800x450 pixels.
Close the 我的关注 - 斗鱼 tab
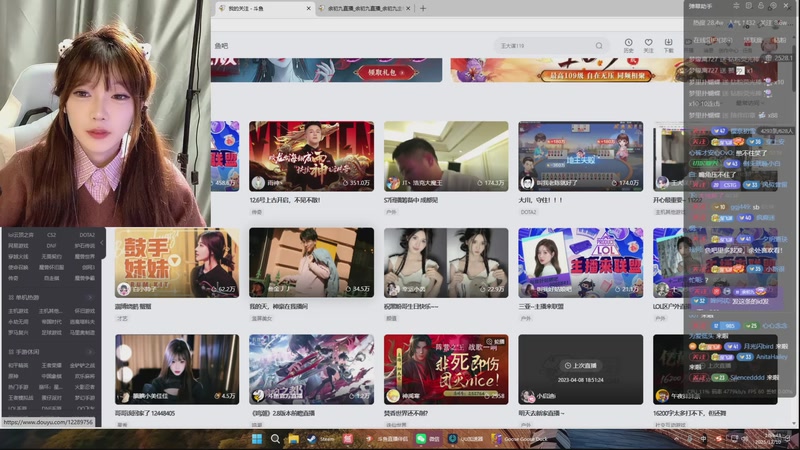pos(308,8)
